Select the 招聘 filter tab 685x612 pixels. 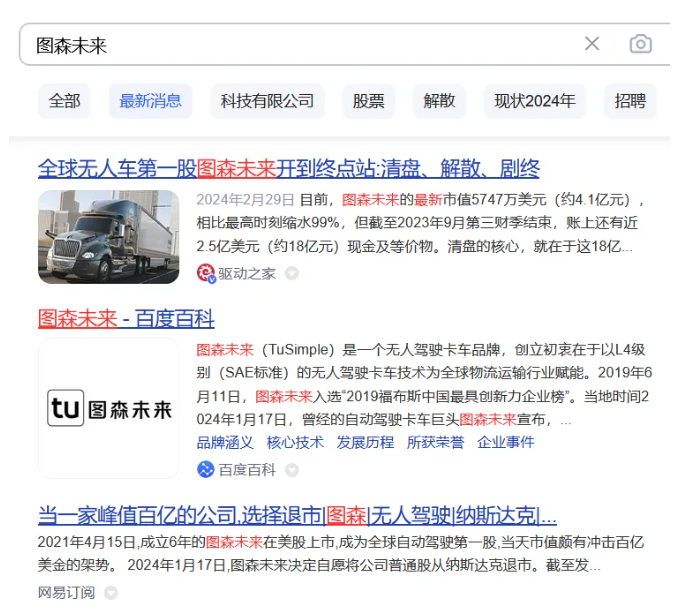tap(630, 101)
